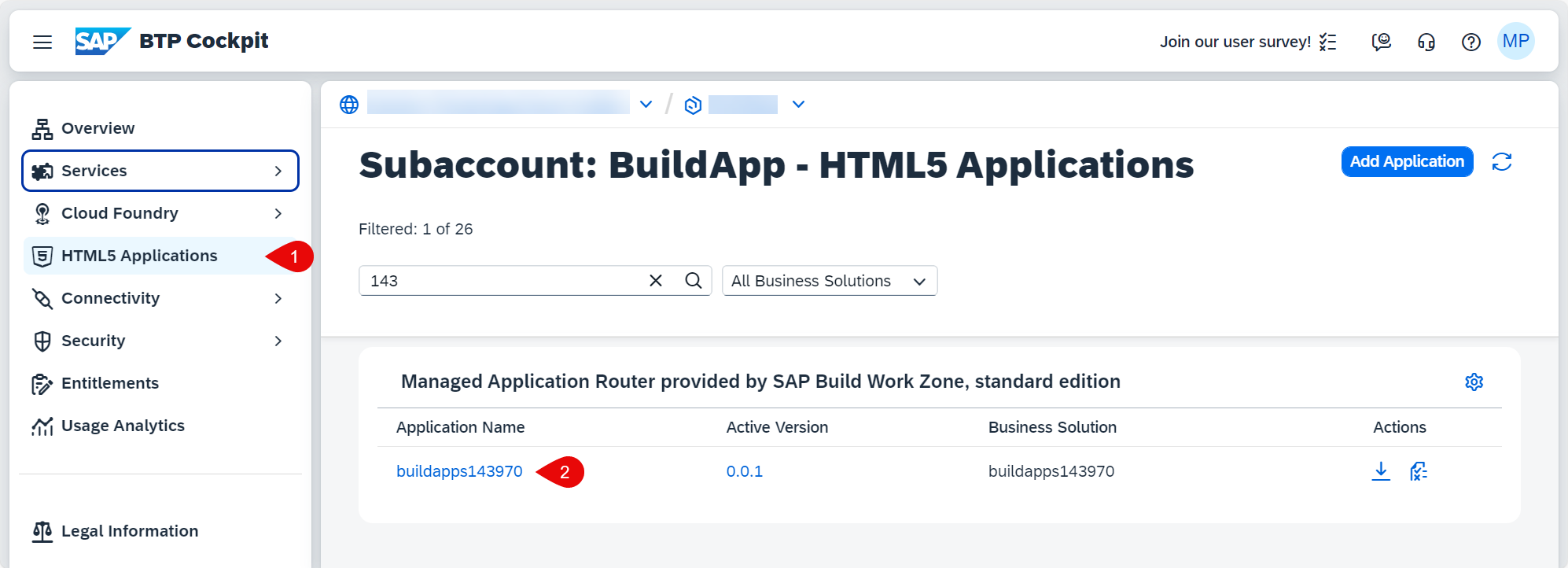Select HTML5 Applications in the sidebar
The width and height of the screenshot is (1568, 568).
tap(160, 256)
